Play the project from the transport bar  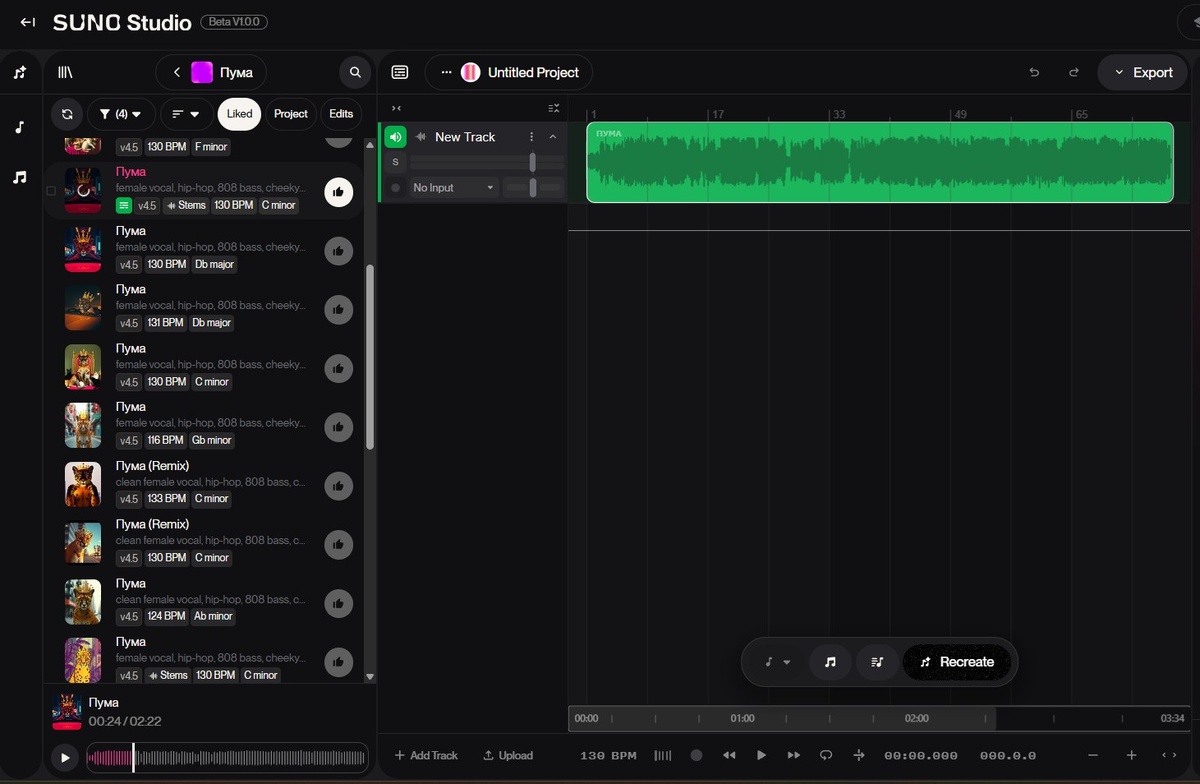761,756
